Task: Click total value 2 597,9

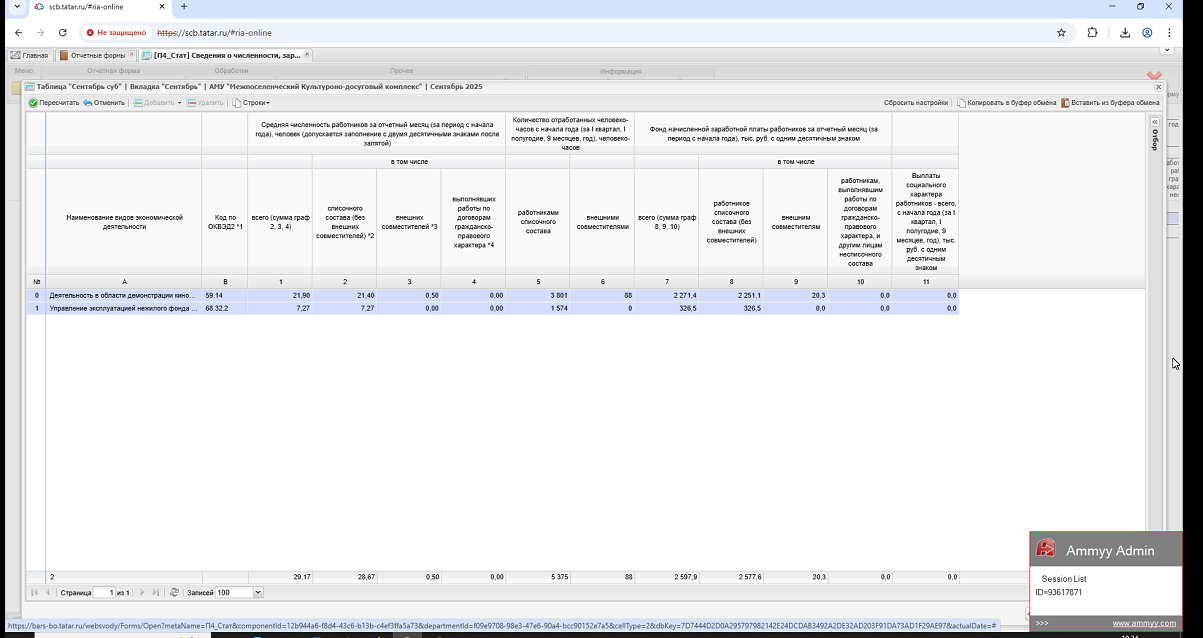Action: 666,577
